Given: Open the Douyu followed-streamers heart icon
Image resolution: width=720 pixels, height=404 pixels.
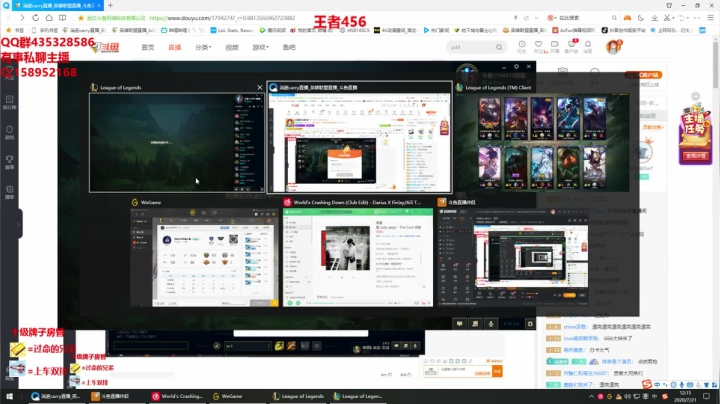Looking at the screenshot, I should (x=539, y=46).
